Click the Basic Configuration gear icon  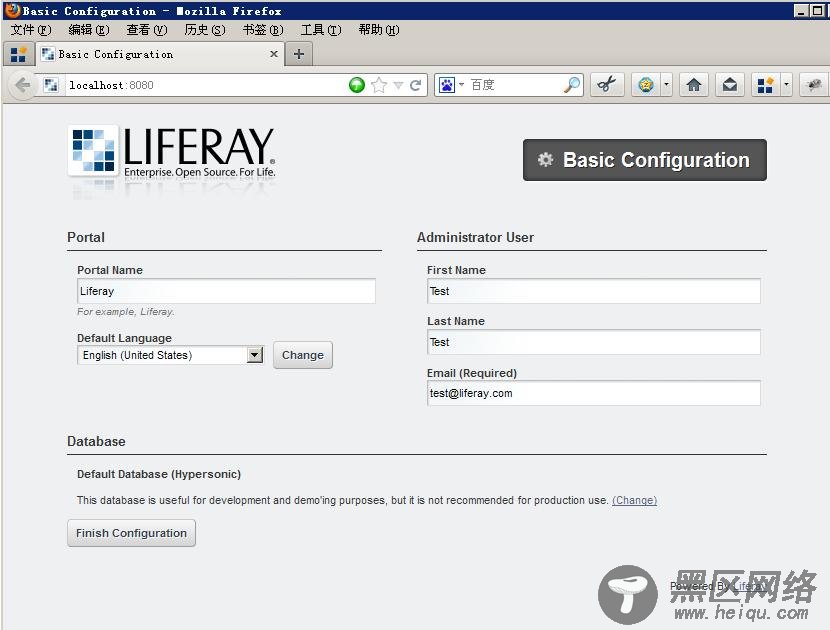[x=545, y=159]
